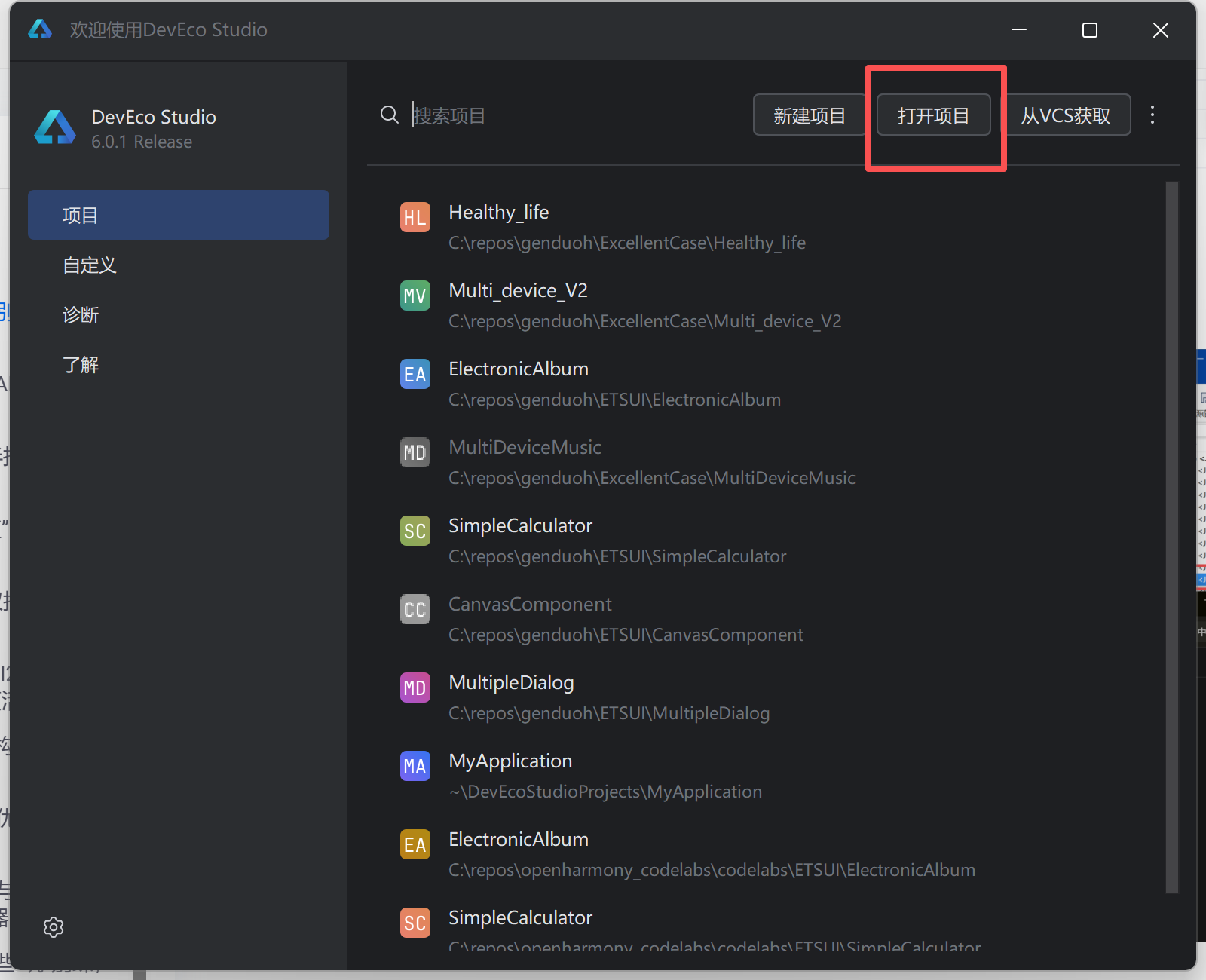The image size is (1206, 980).
Task: Open the CanvasComponent project name
Action: click(x=530, y=604)
